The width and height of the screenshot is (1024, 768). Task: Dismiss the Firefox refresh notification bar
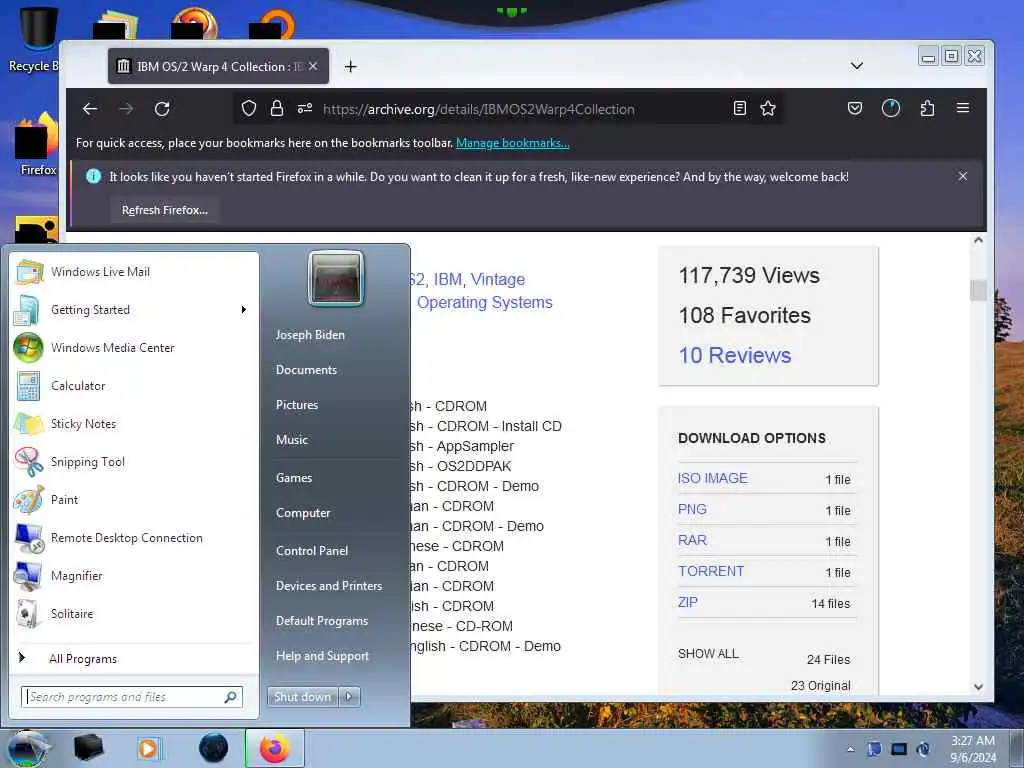coord(963,176)
